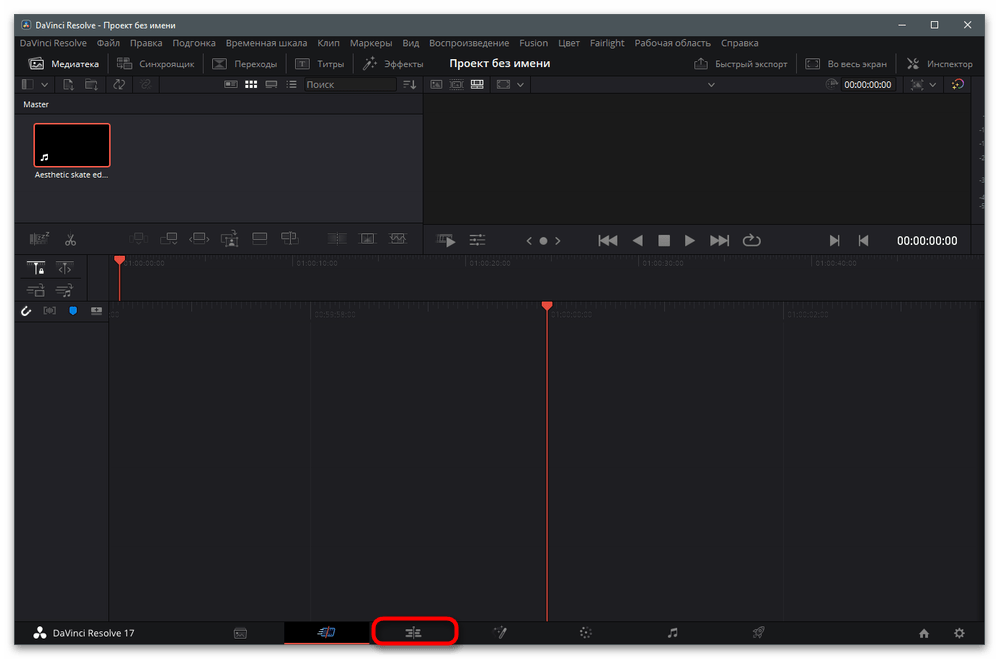
Task: Toggle the free playhead timeline mode
Action: [64, 268]
